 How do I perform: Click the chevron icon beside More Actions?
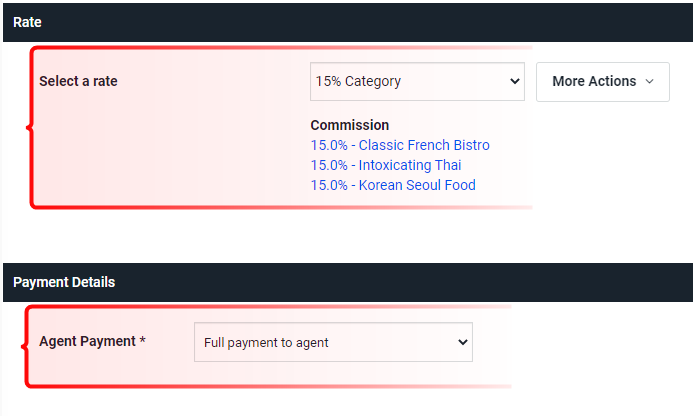[649, 81]
